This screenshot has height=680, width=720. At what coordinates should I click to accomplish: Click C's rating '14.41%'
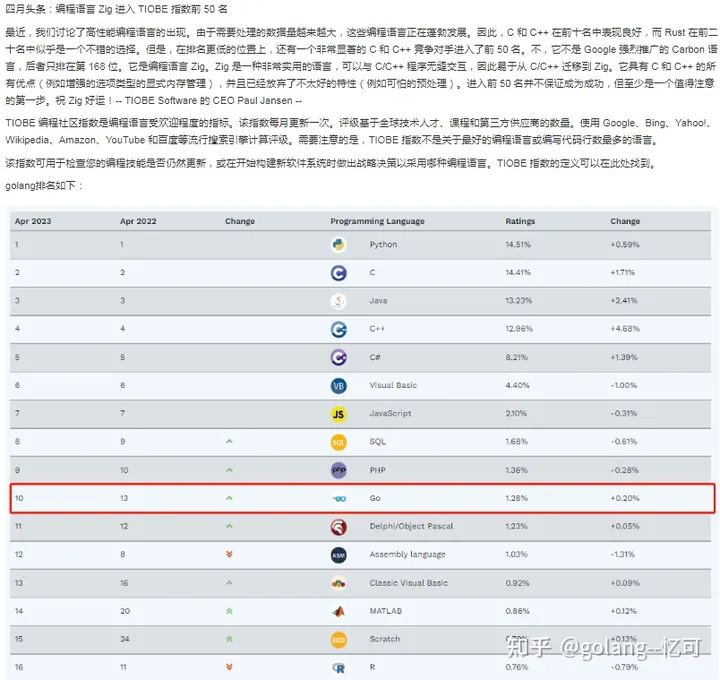pos(518,273)
